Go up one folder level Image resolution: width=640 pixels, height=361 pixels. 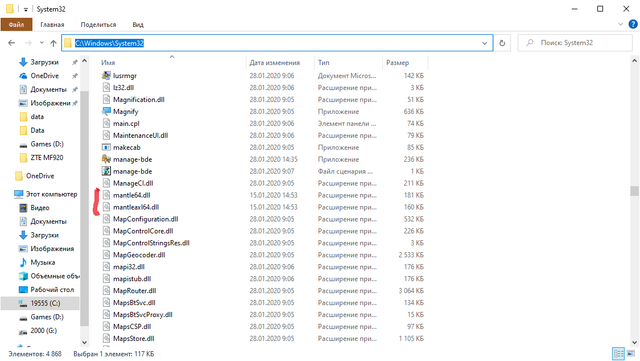point(53,43)
